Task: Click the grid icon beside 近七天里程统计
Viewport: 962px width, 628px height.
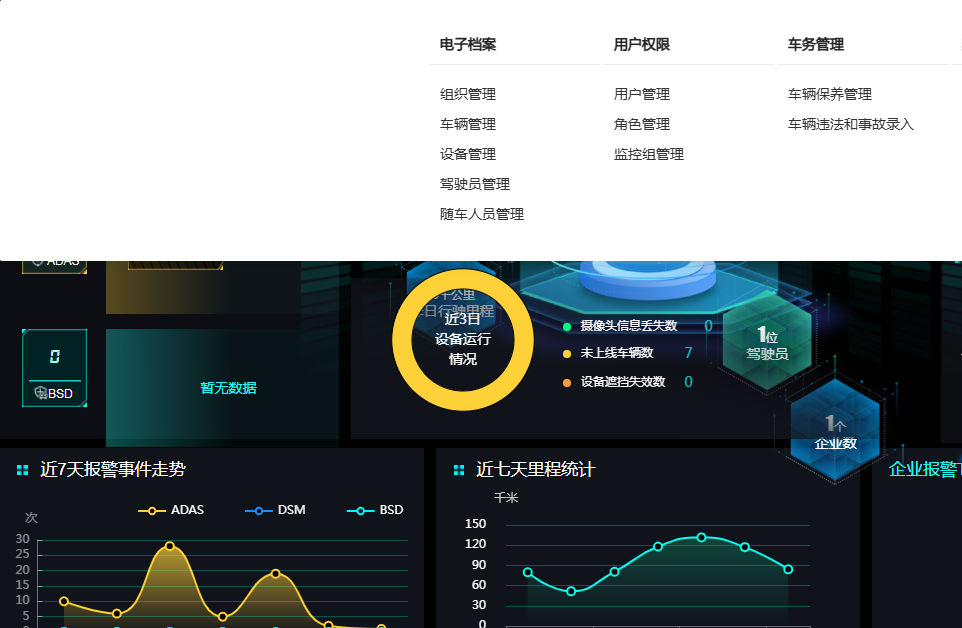Action: 459,470
